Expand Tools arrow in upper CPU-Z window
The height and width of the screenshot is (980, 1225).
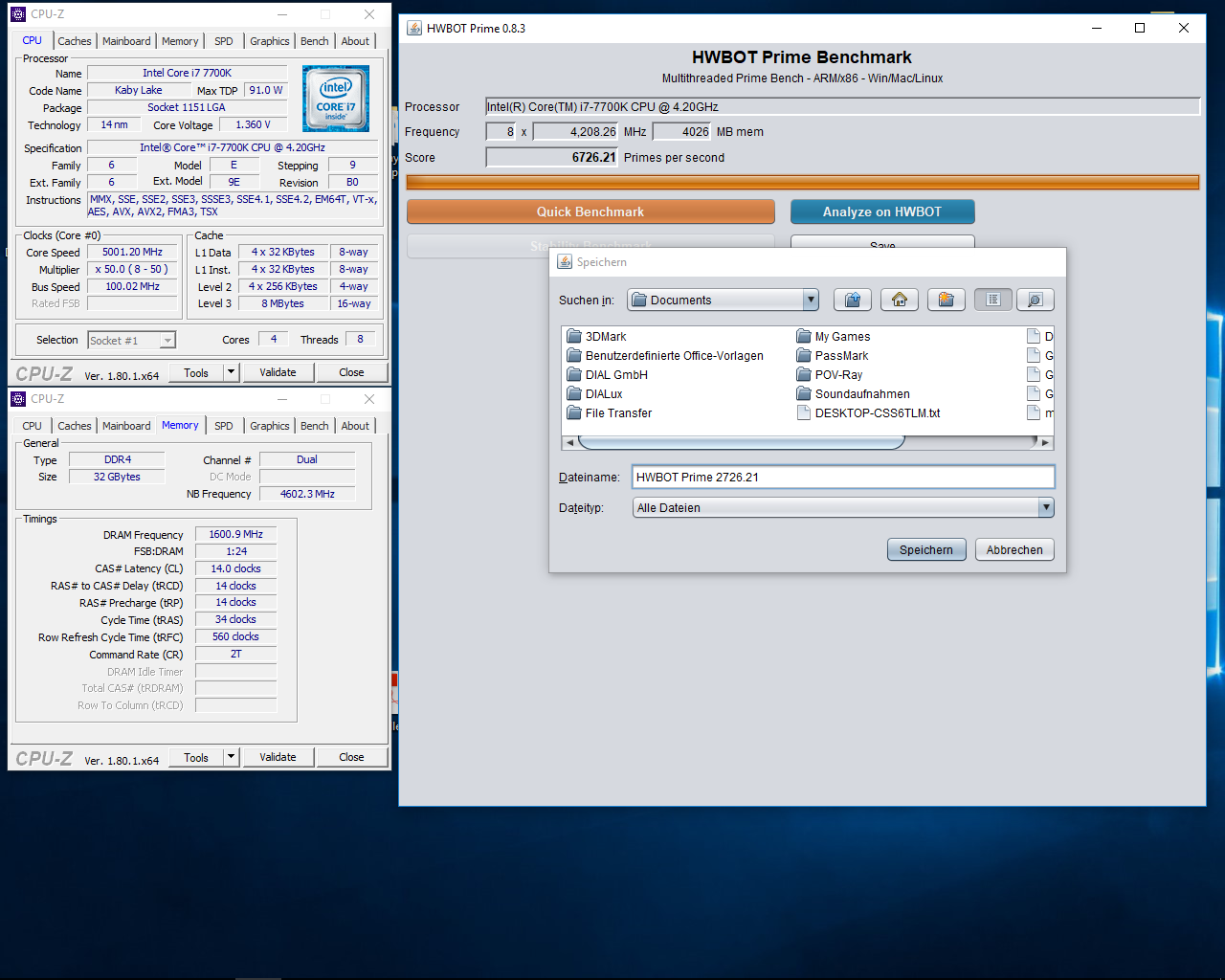click(231, 372)
